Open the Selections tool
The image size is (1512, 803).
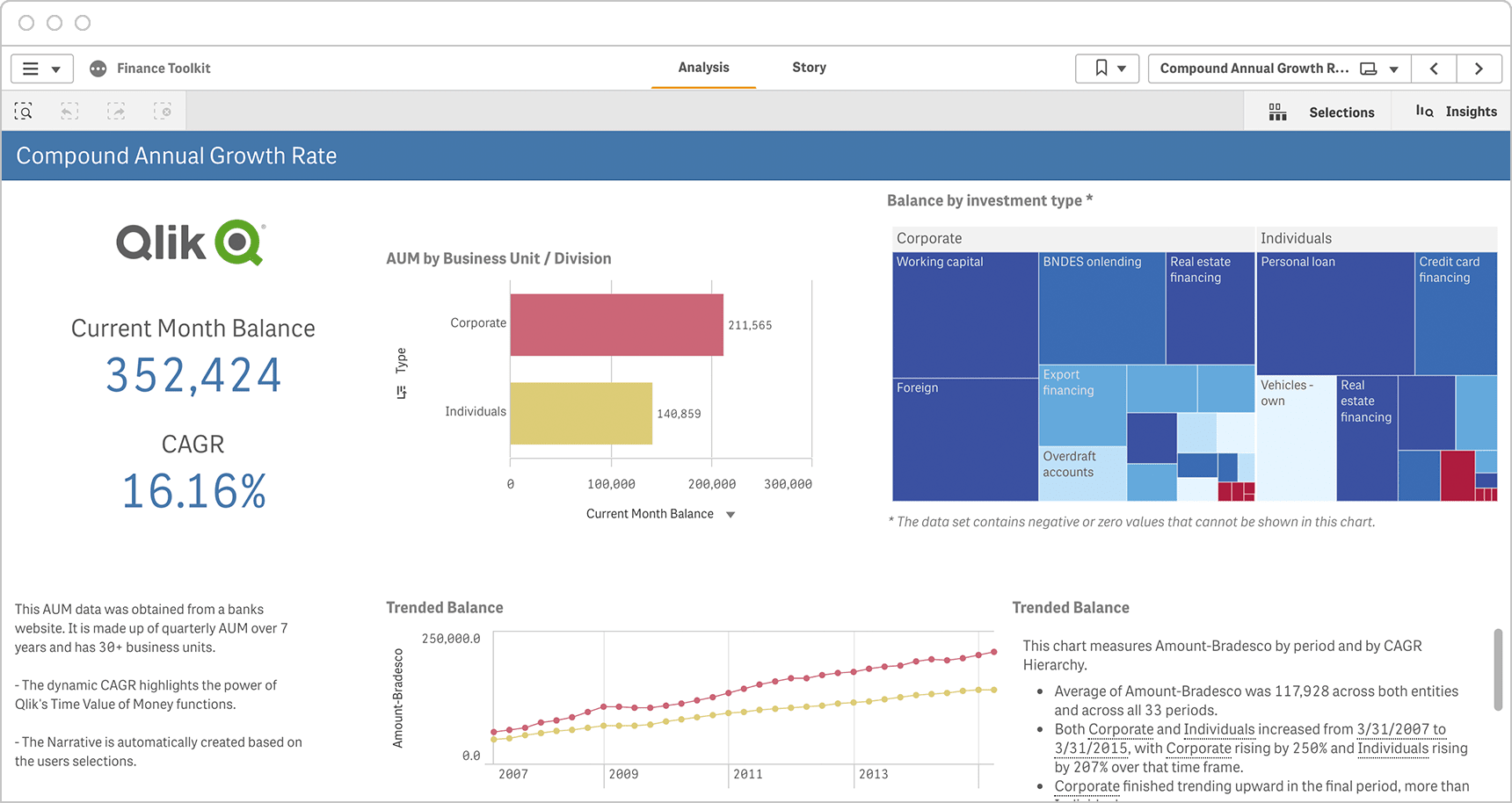coord(1321,112)
